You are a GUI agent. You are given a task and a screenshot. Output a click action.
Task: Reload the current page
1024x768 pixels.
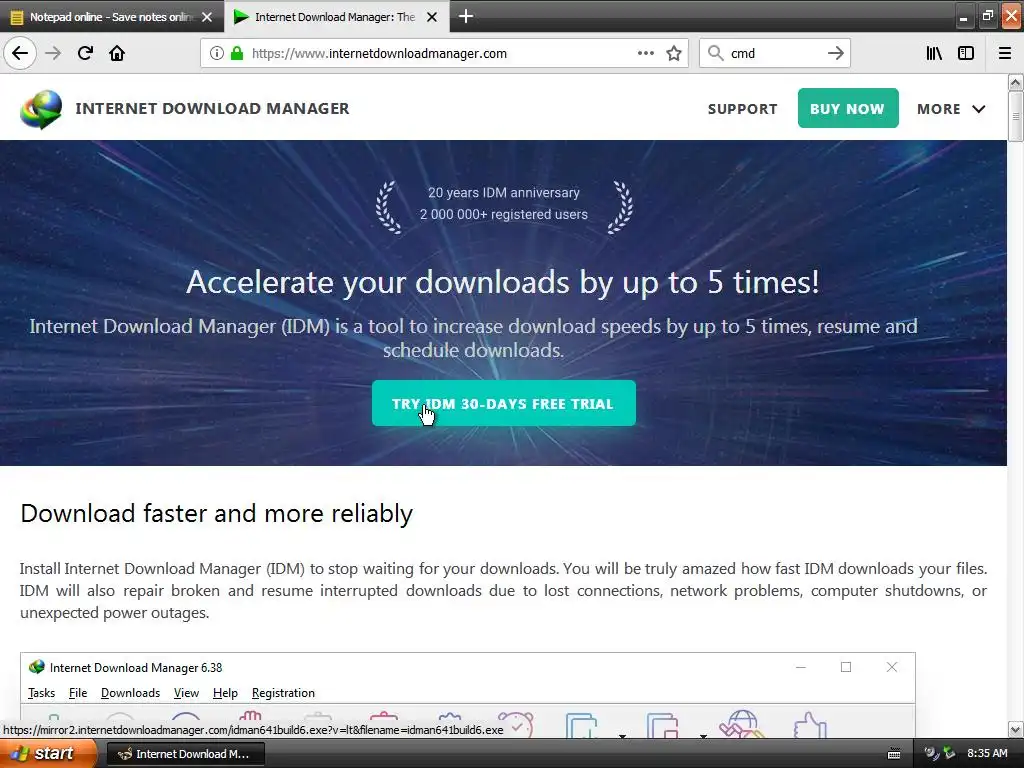tap(85, 53)
